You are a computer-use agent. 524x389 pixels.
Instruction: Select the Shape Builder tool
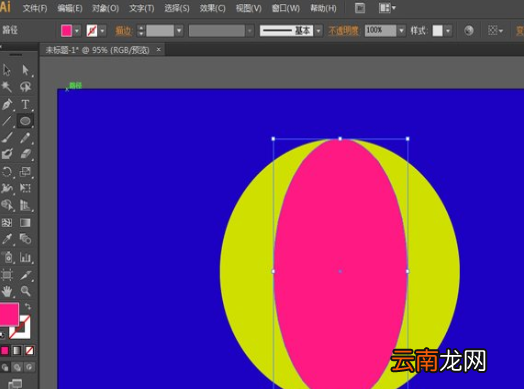[x=7, y=205]
